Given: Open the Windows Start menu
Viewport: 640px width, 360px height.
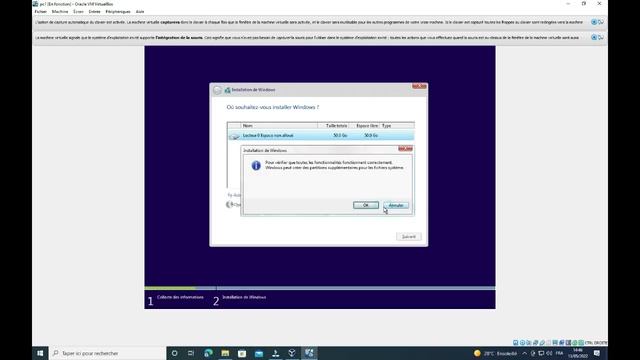Looking at the screenshot, I should [x=40, y=353].
